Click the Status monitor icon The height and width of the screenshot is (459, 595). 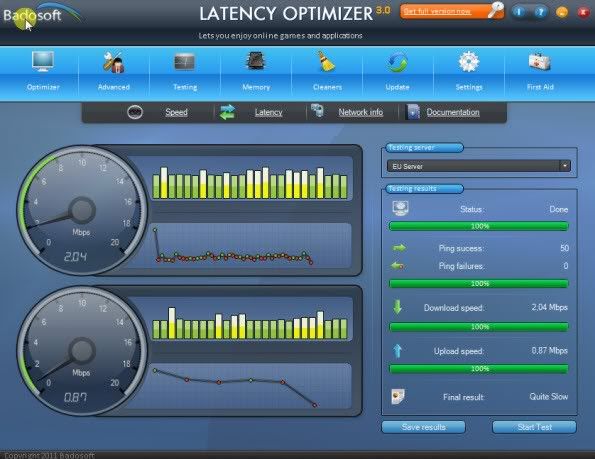[400, 208]
